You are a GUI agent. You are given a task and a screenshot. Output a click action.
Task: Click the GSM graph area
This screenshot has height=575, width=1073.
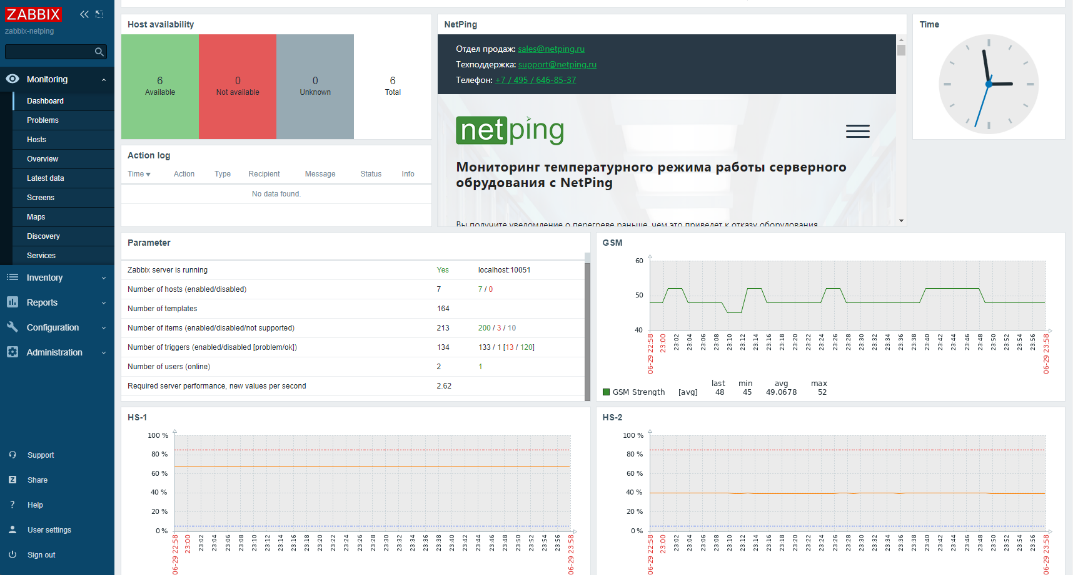(x=848, y=295)
